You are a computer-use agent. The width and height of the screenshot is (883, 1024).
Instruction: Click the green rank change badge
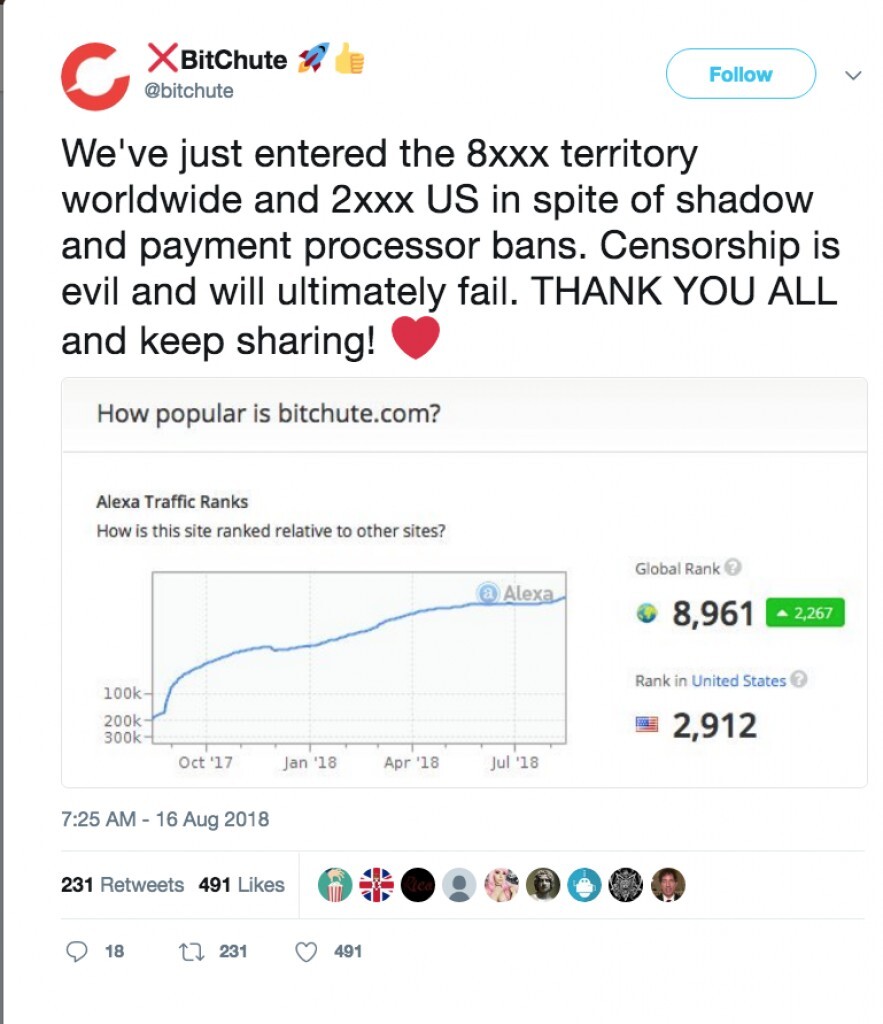[805, 613]
